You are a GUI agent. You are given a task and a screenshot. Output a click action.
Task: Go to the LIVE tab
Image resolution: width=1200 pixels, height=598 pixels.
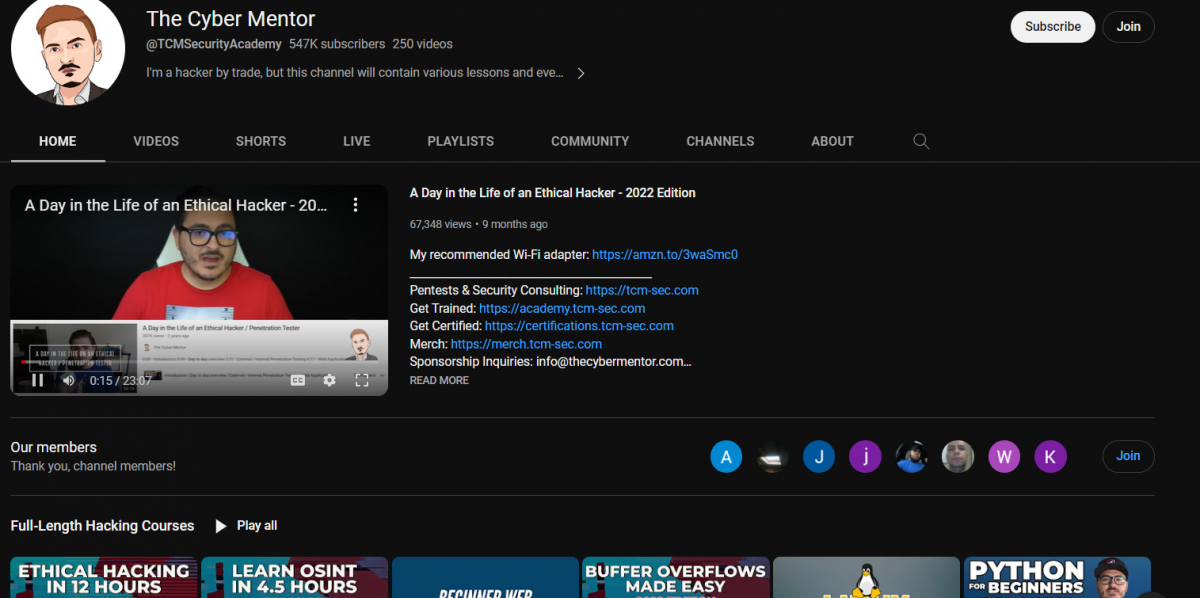357,141
